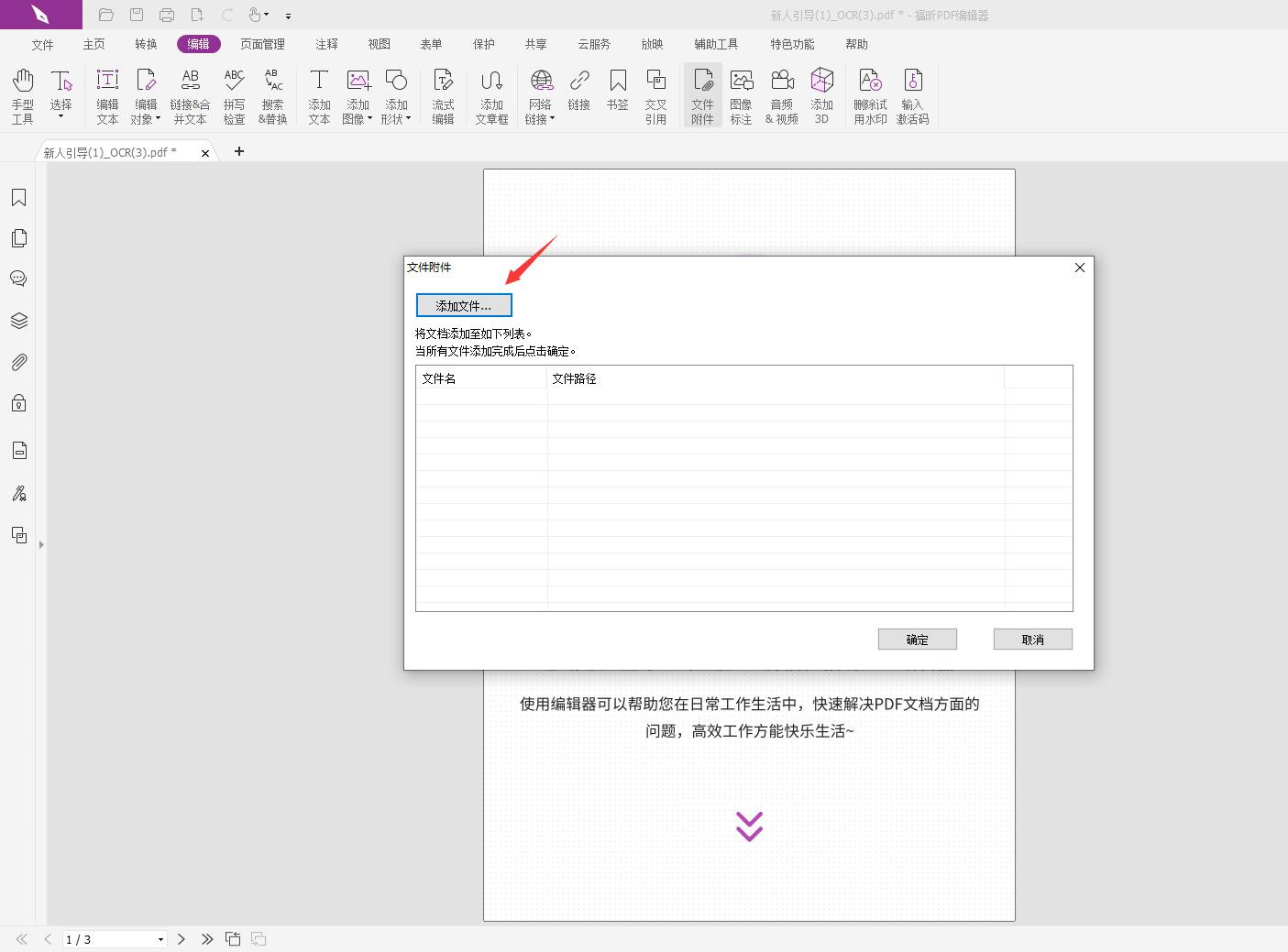Open the 拼写检查 spell check tool
1288x952 pixels.
pos(235,92)
